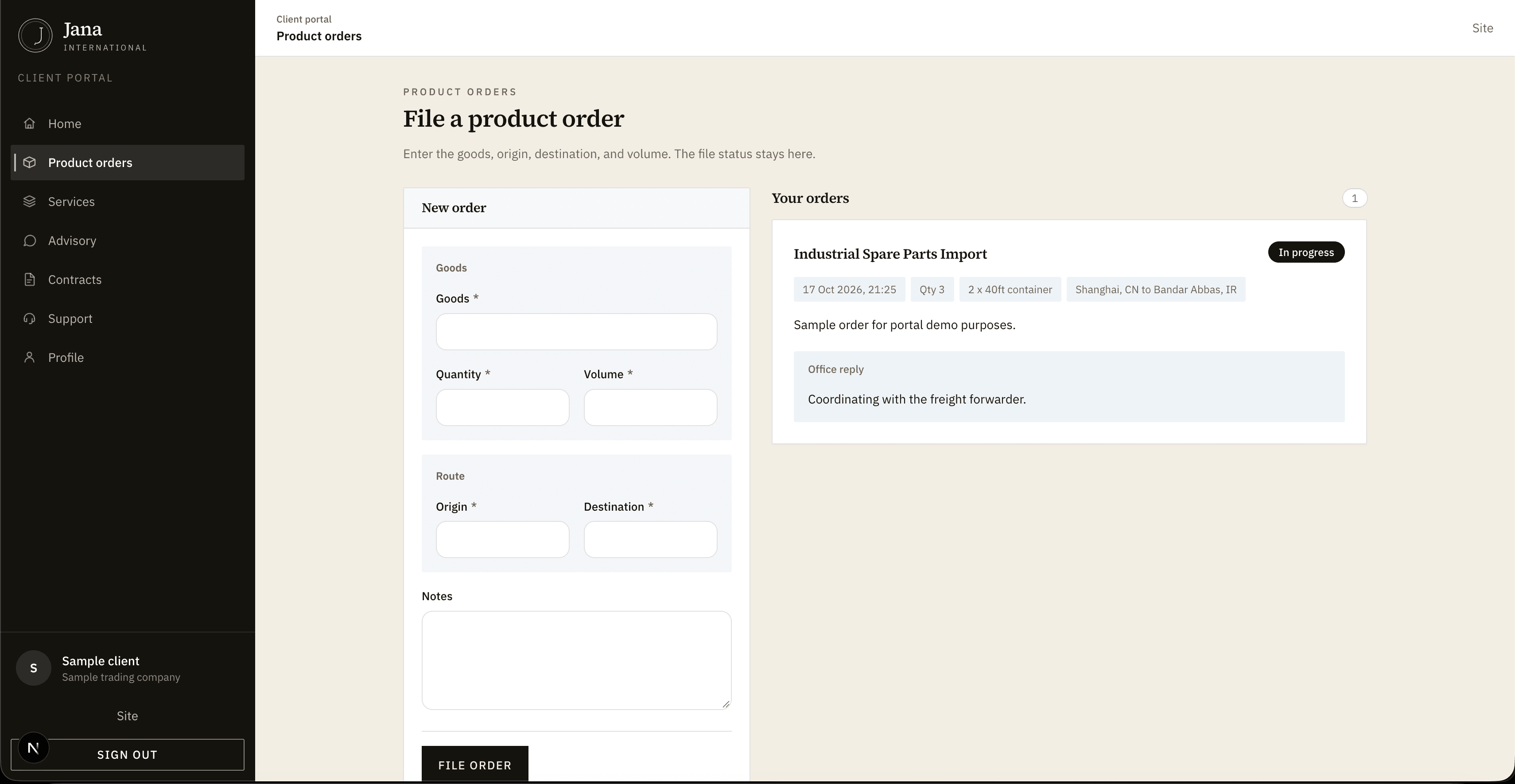Click the Support headset icon

[29, 318]
